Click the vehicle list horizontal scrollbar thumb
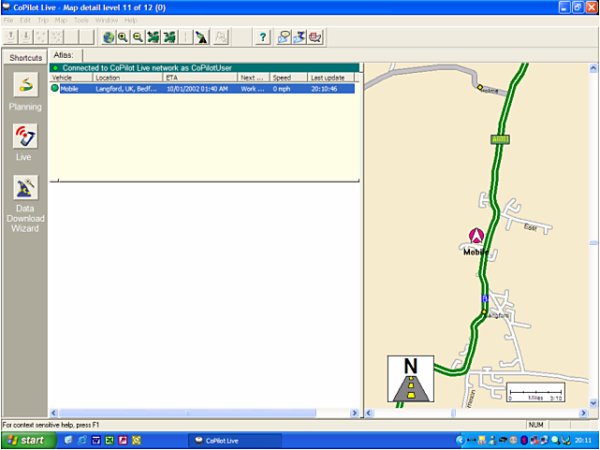The image size is (600, 450). (188, 413)
